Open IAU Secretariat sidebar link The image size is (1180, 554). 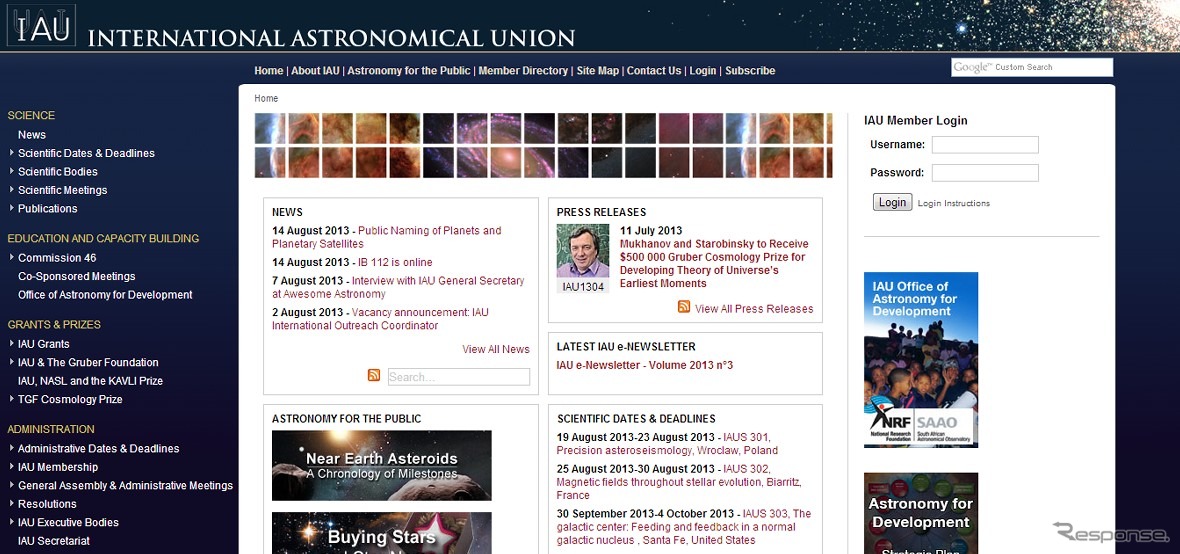coord(53,541)
